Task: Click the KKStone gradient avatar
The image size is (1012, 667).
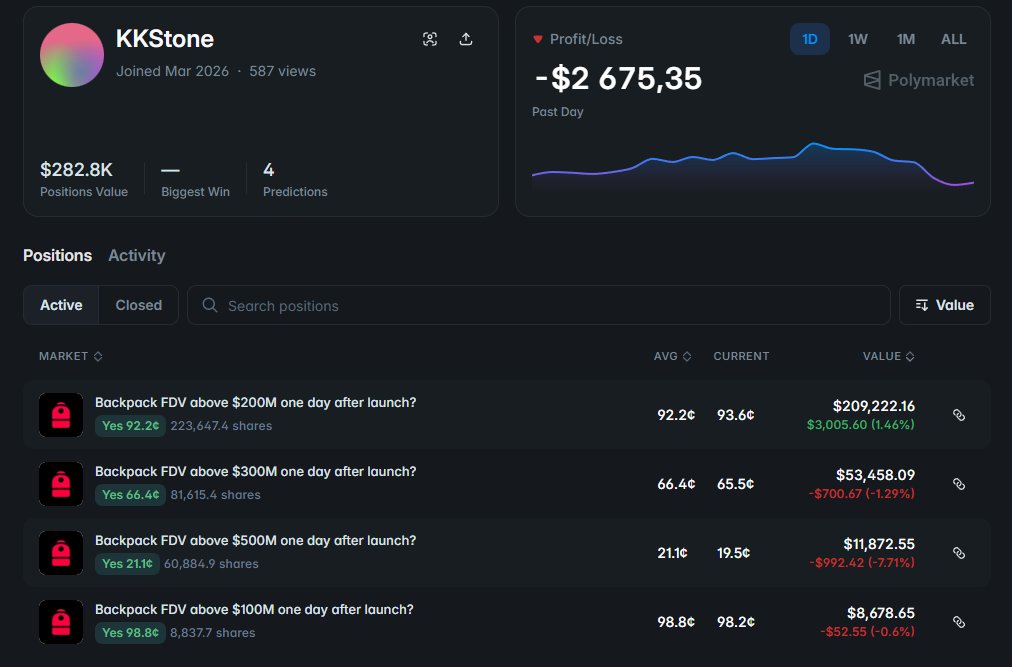Action: (x=72, y=55)
